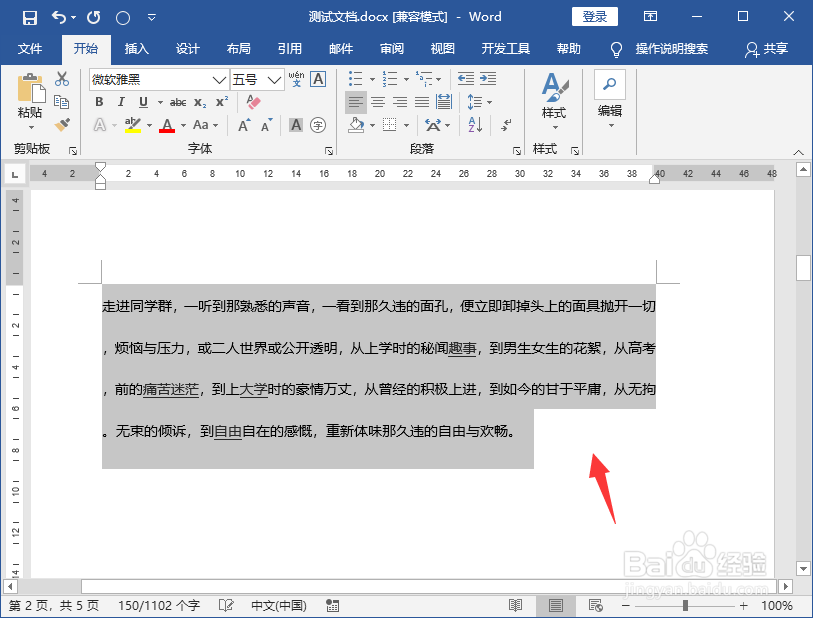Open the font size dropdown showing 五号
This screenshot has width=813, height=618.
[272, 80]
